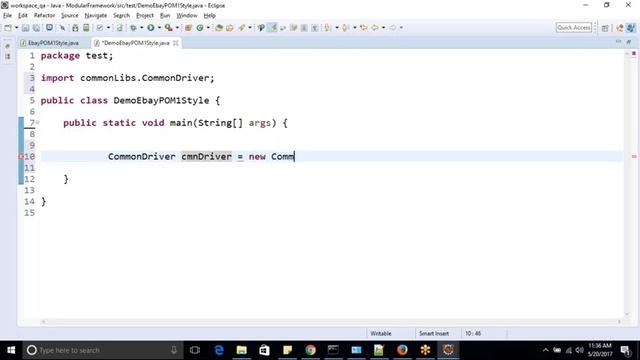This screenshot has height=360, width=640.
Task: Click the vertical scrollbar of the editor
Action: (x=627, y=184)
